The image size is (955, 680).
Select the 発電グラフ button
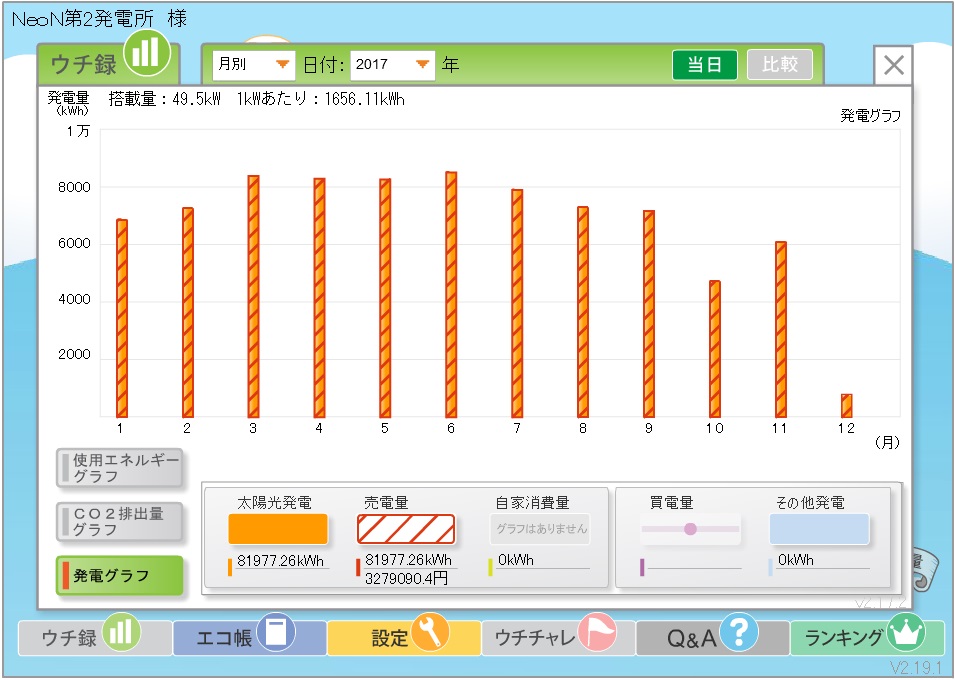pyautogui.click(x=120, y=575)
